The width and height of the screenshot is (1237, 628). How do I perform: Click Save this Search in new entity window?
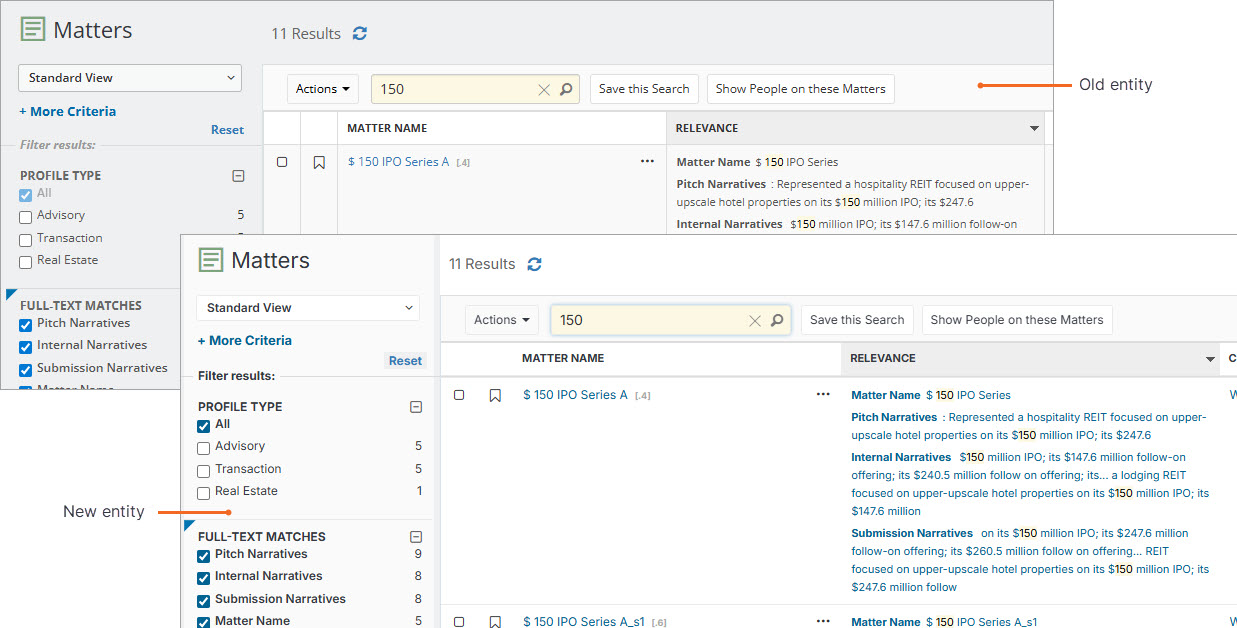pos(857,320)
